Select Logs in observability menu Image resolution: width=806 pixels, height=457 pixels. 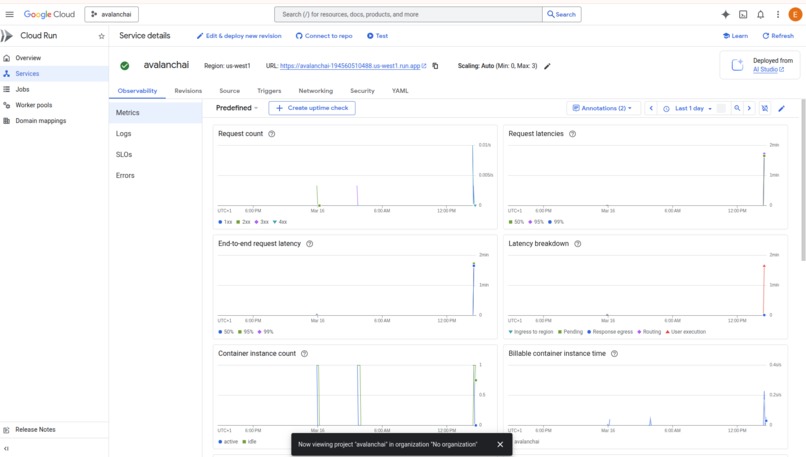pos(155,134)
